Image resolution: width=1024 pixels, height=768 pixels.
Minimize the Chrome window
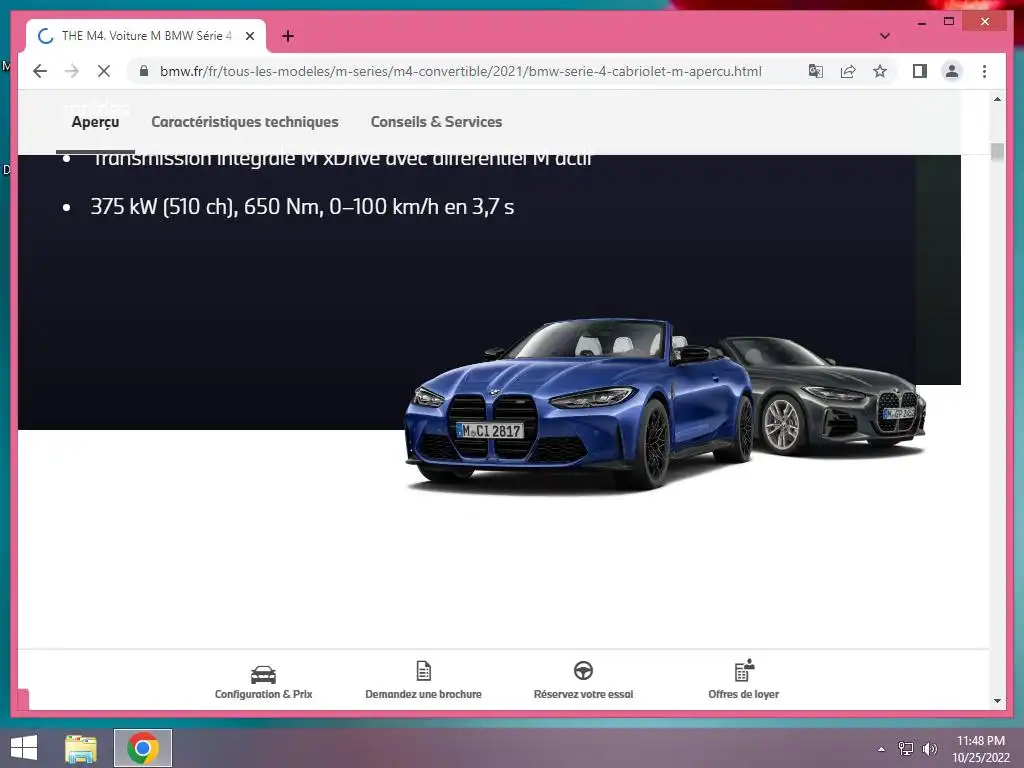(921, 22)
